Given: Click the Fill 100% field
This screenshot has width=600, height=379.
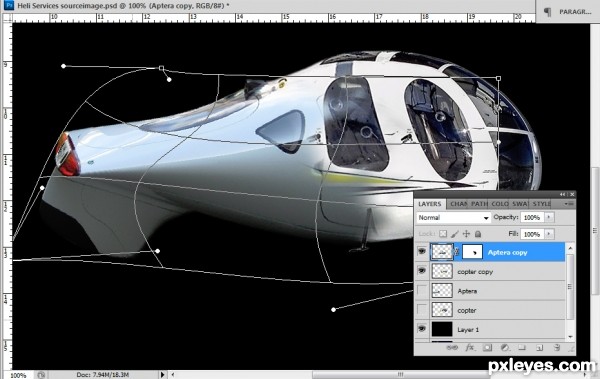Looking at the screenshot, I should point(532,234).
